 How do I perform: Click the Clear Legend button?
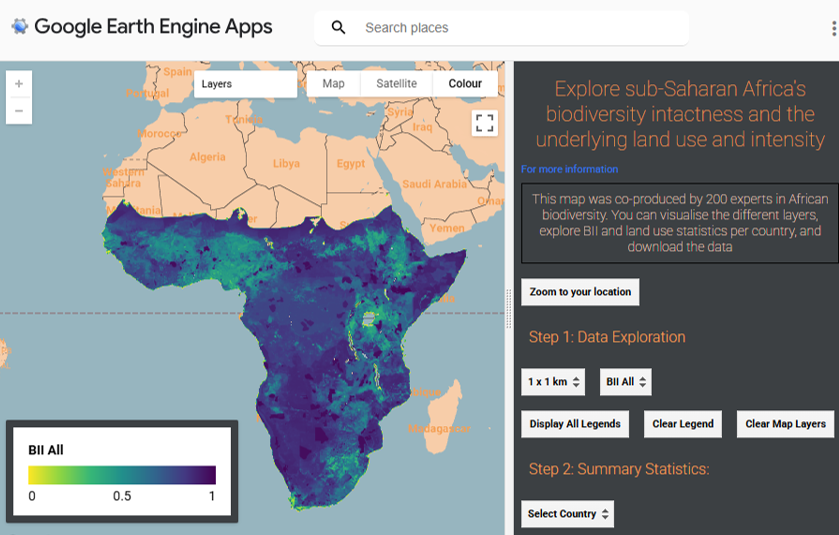click(x=683, y=424)
